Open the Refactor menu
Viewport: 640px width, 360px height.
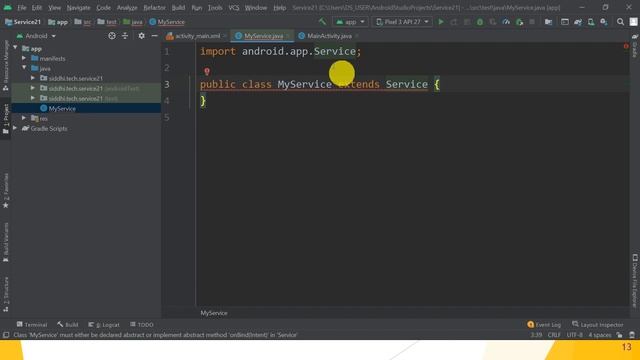coord(154,8)
